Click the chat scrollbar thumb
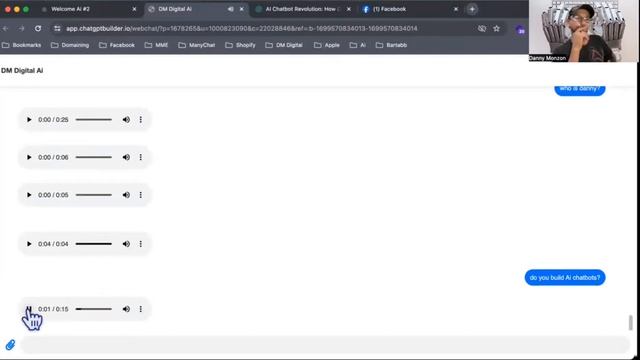 click(630, 322)
